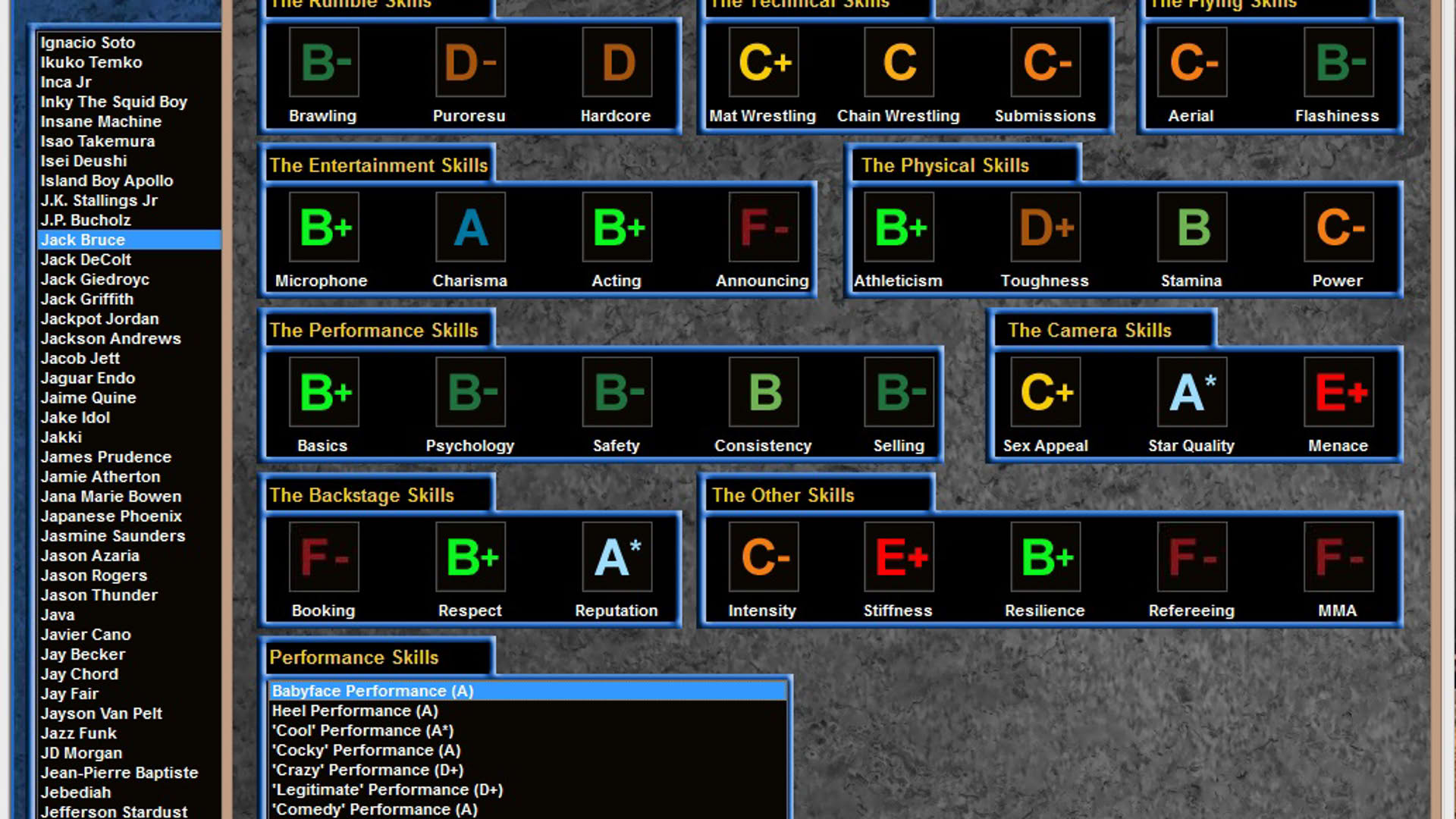Screen dimensions: 1456x819
Task: Click the Toughness D+ grade icon
Action: pos(1046,227)
